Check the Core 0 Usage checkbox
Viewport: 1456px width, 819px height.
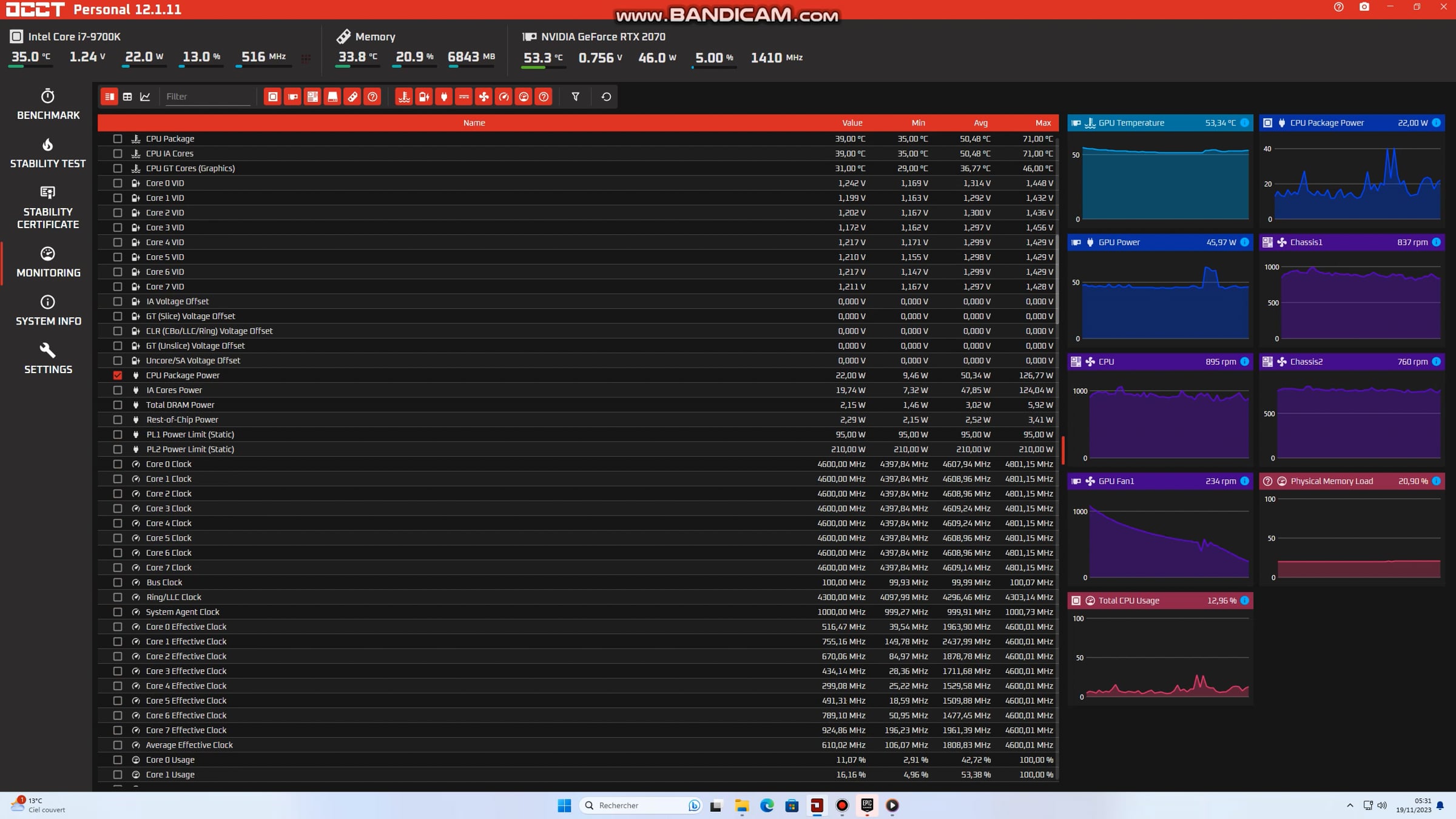click(118, 760)
